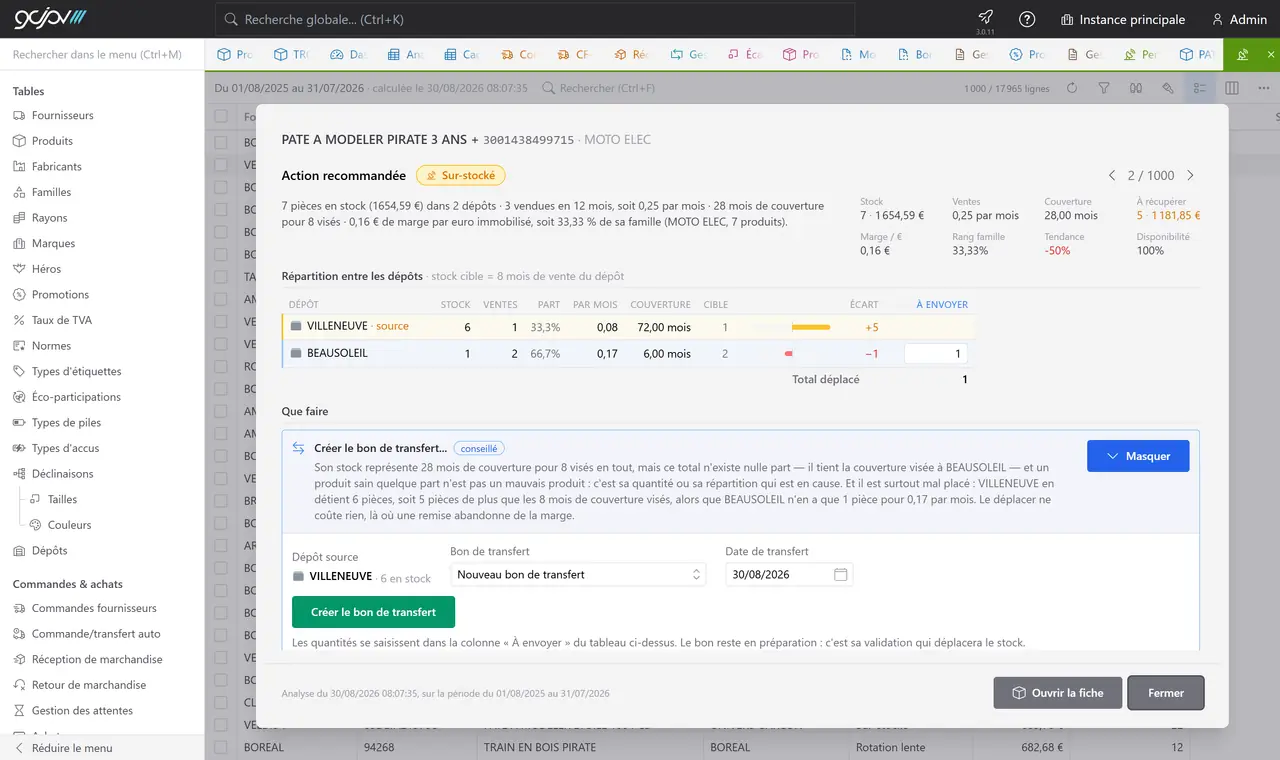Open the rocket version icon in top bar
The height and width of the screenshot is (760, 1280).
click(985, 17)
